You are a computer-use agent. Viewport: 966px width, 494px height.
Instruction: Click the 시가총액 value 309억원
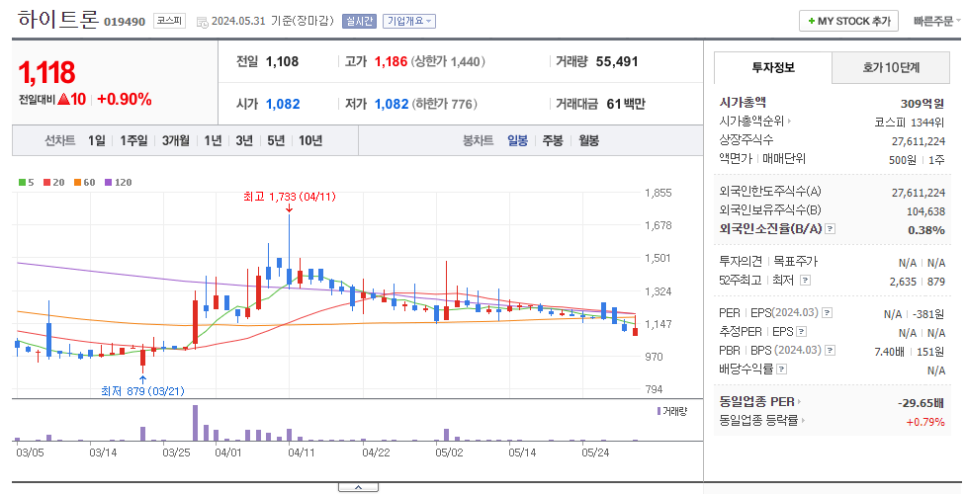[x=922, y=104]
